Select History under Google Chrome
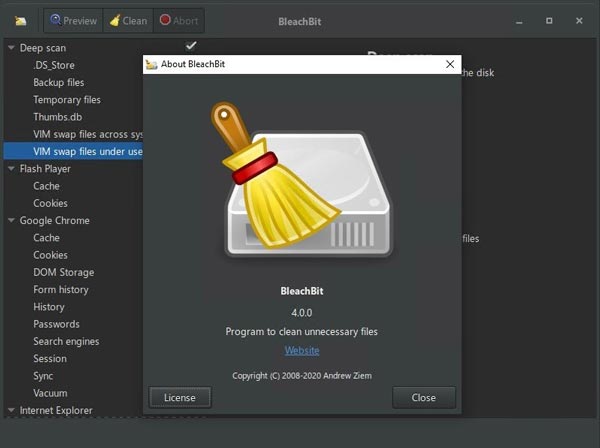This screenshot has width=600, height=448. coord(49,307)
